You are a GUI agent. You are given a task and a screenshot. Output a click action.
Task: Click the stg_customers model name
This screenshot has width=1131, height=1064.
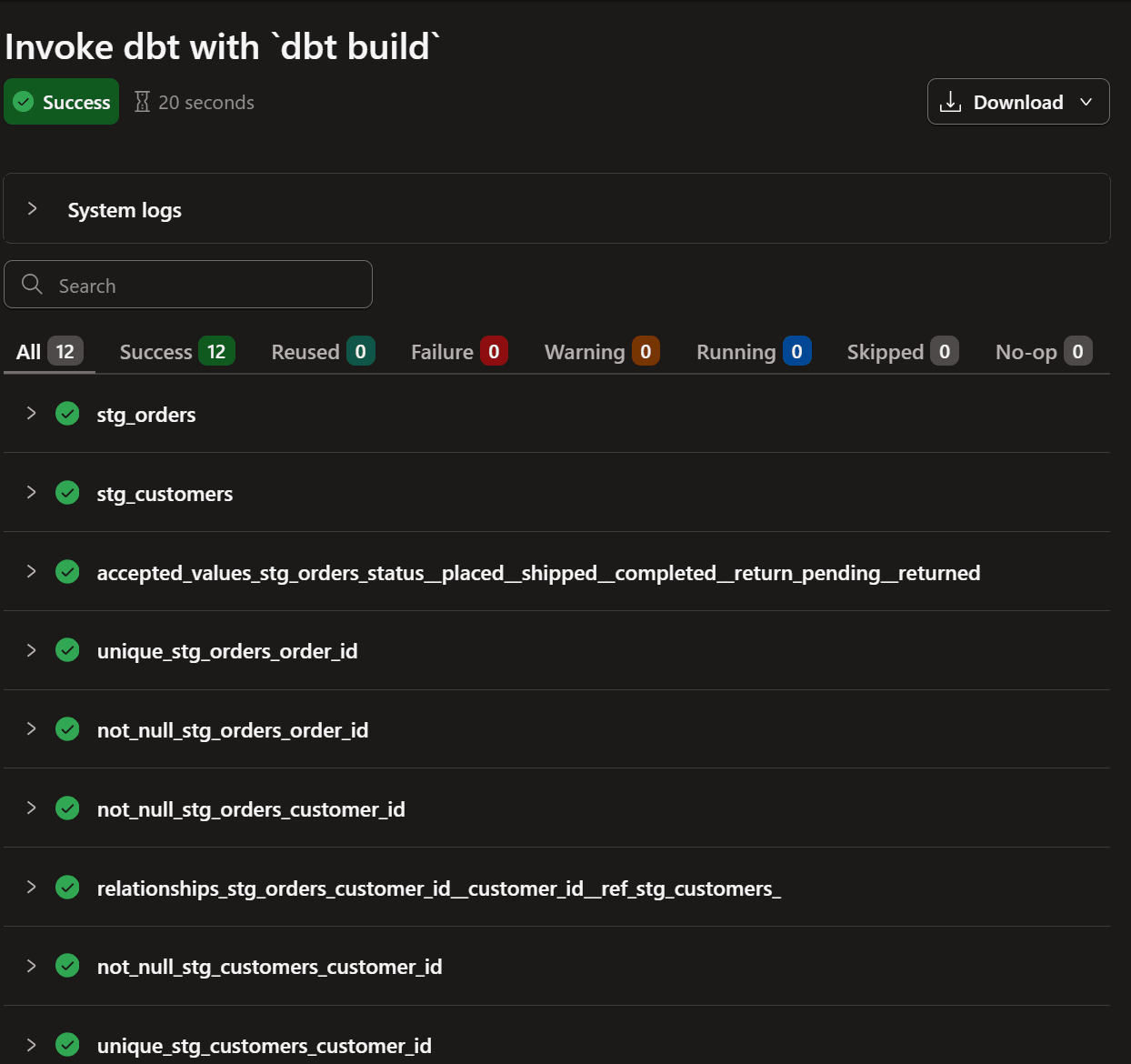(165, 494)
